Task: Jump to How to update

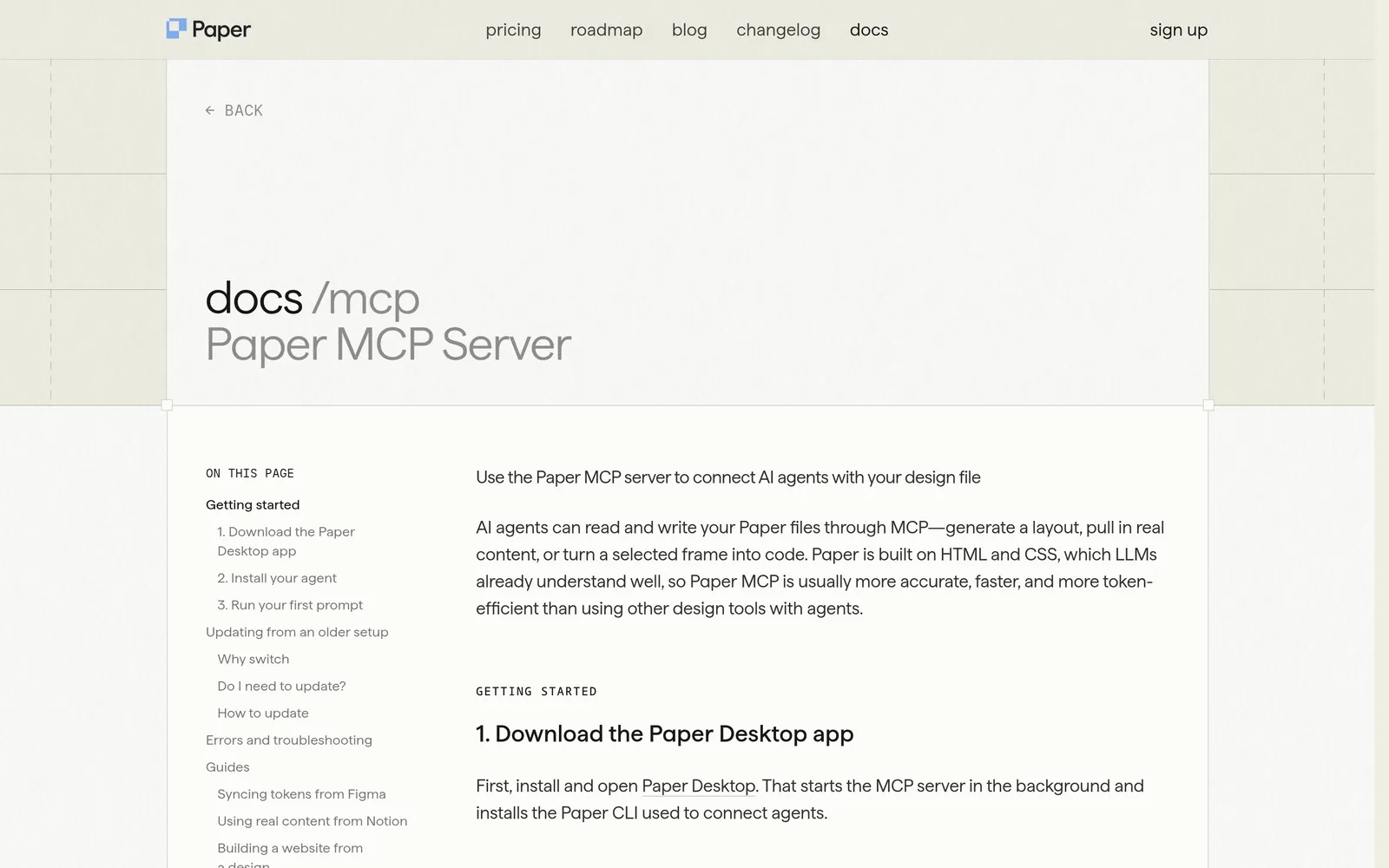Action: click(x=263, y=713)
